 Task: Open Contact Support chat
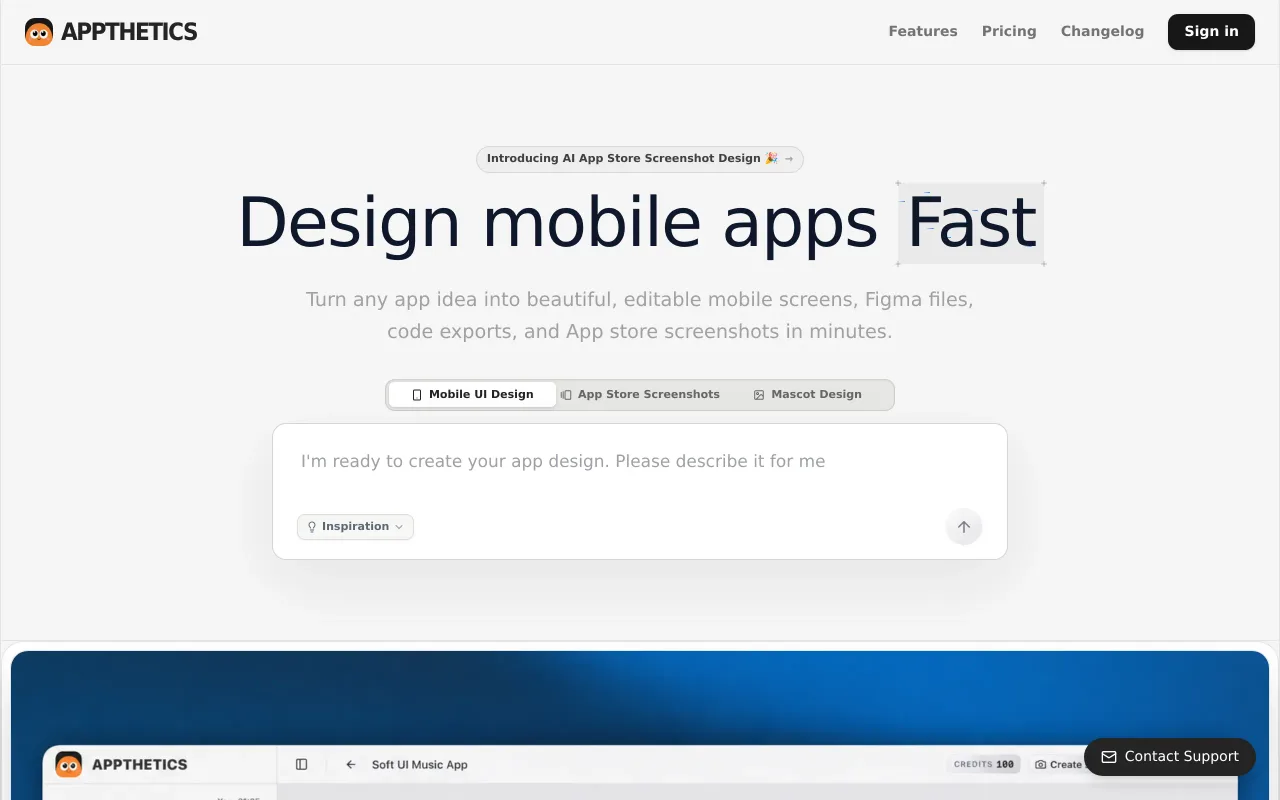pyautogui.click(x=1170, y=757)
